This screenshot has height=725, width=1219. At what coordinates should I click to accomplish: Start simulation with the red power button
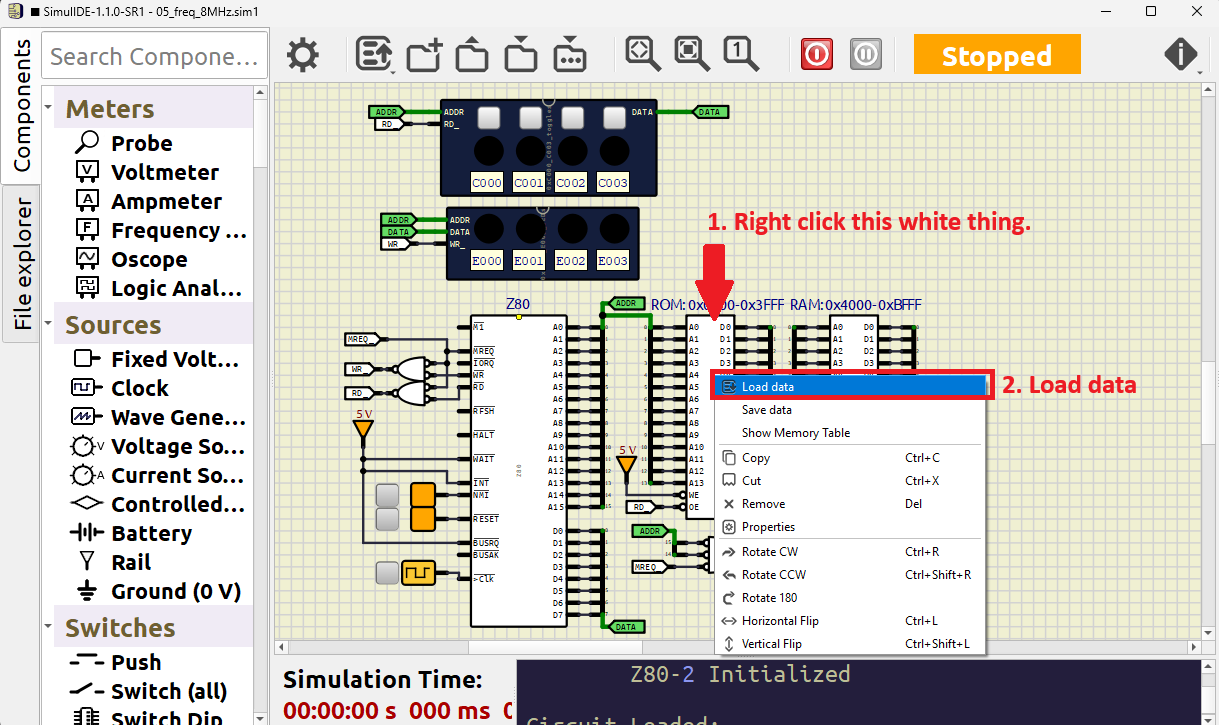(817, 54)
